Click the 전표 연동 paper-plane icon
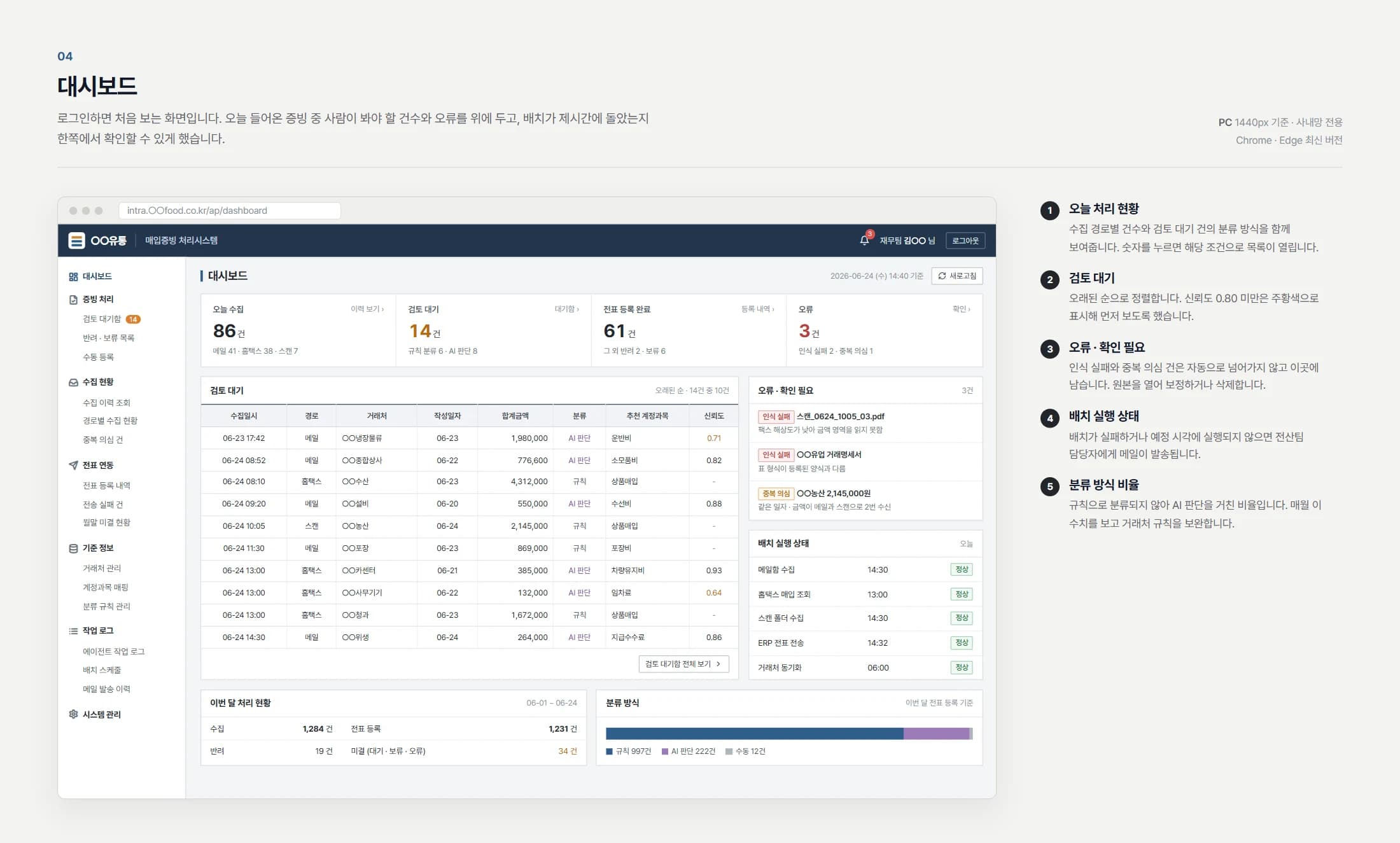1400x843 pixels. 73,465
